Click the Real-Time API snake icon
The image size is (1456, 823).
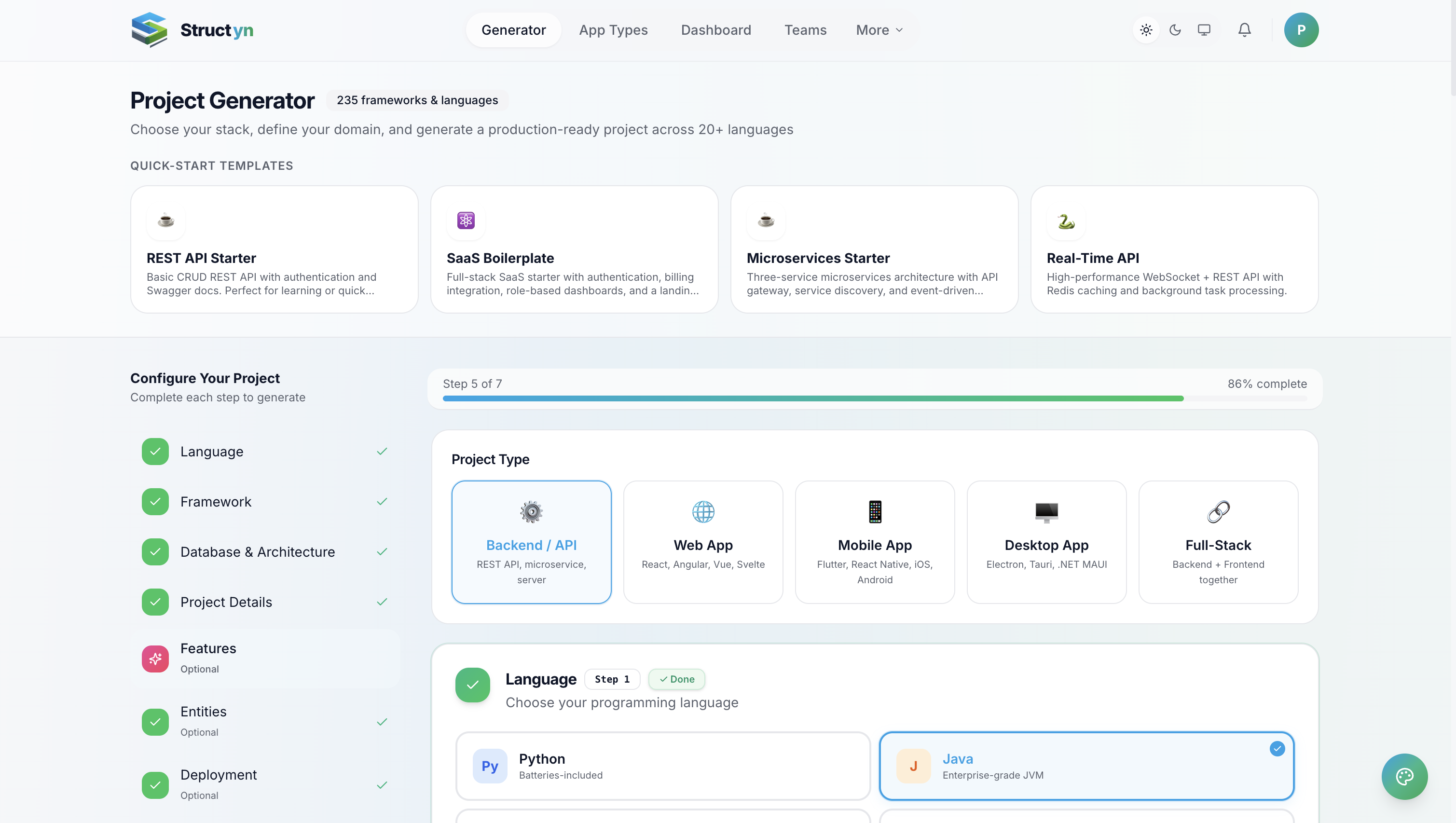(x=1066, y=220)
